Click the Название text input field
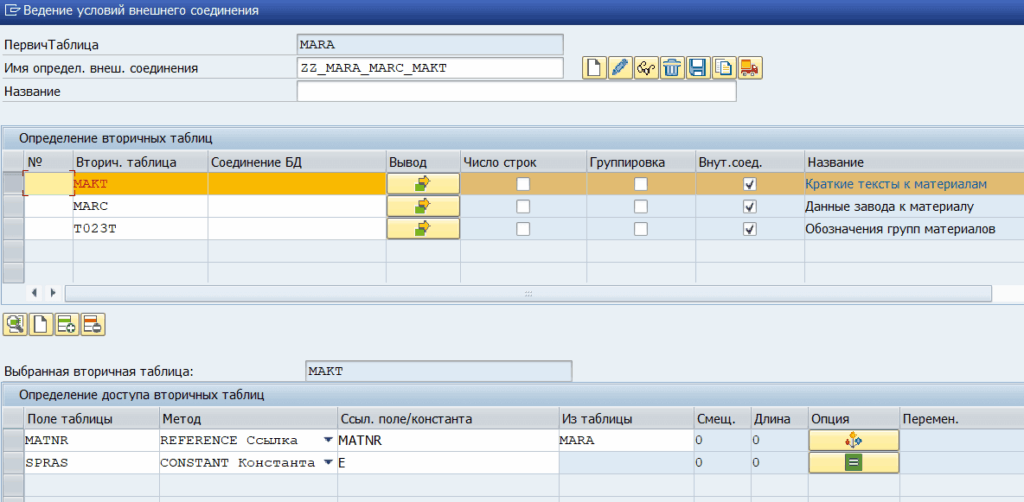The height and width of the screenshot is (502, 1024). [516, 92]
